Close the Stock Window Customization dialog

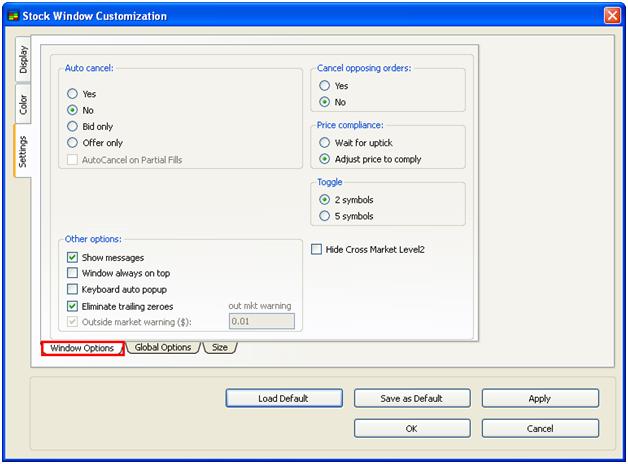click(612, 16)
